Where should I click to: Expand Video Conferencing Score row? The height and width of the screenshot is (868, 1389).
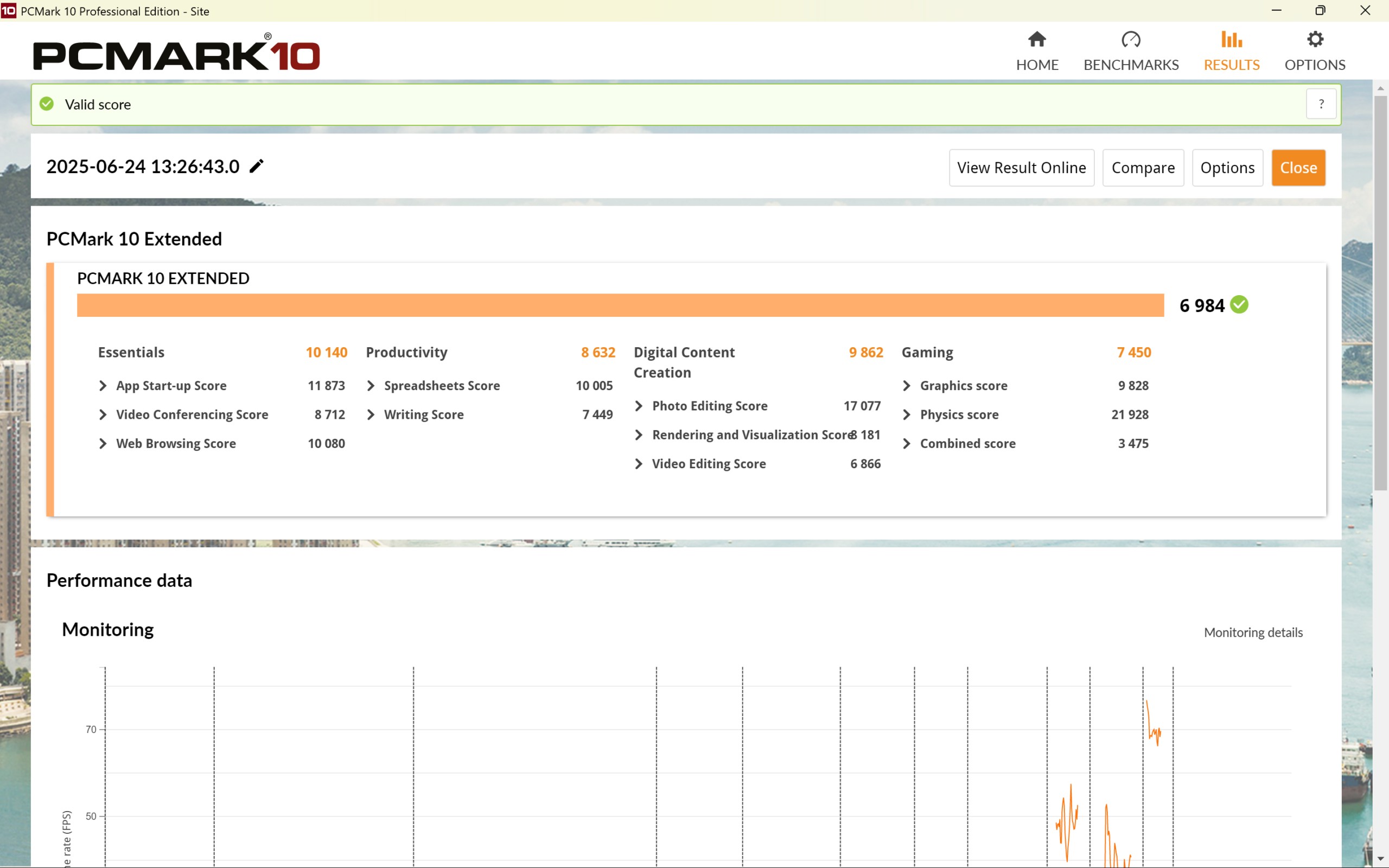pos(103,414)
